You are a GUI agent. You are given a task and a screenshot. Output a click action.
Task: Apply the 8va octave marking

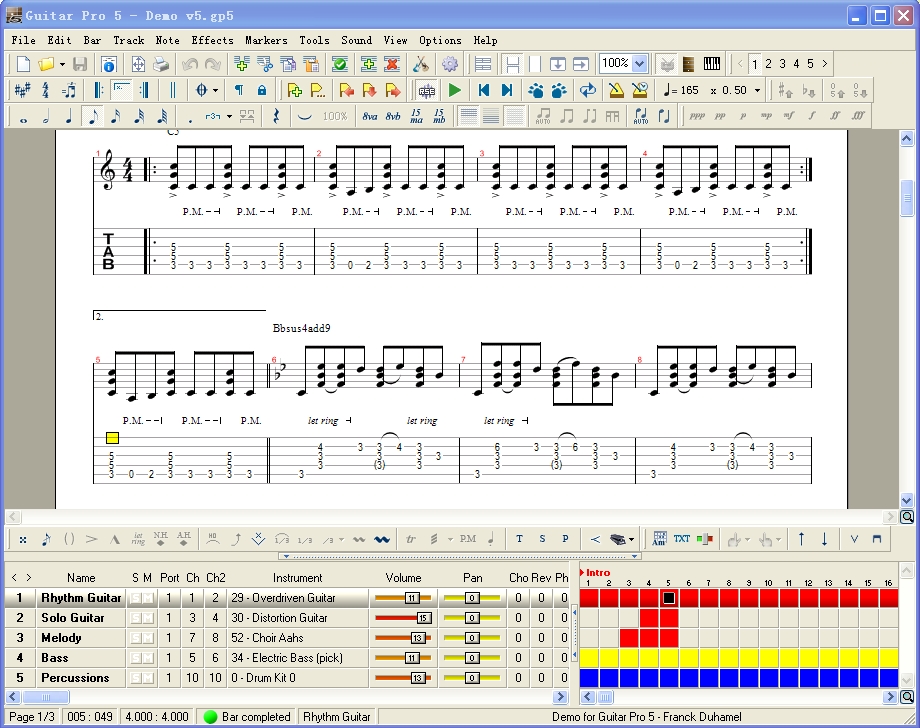(x=370, y=117)
